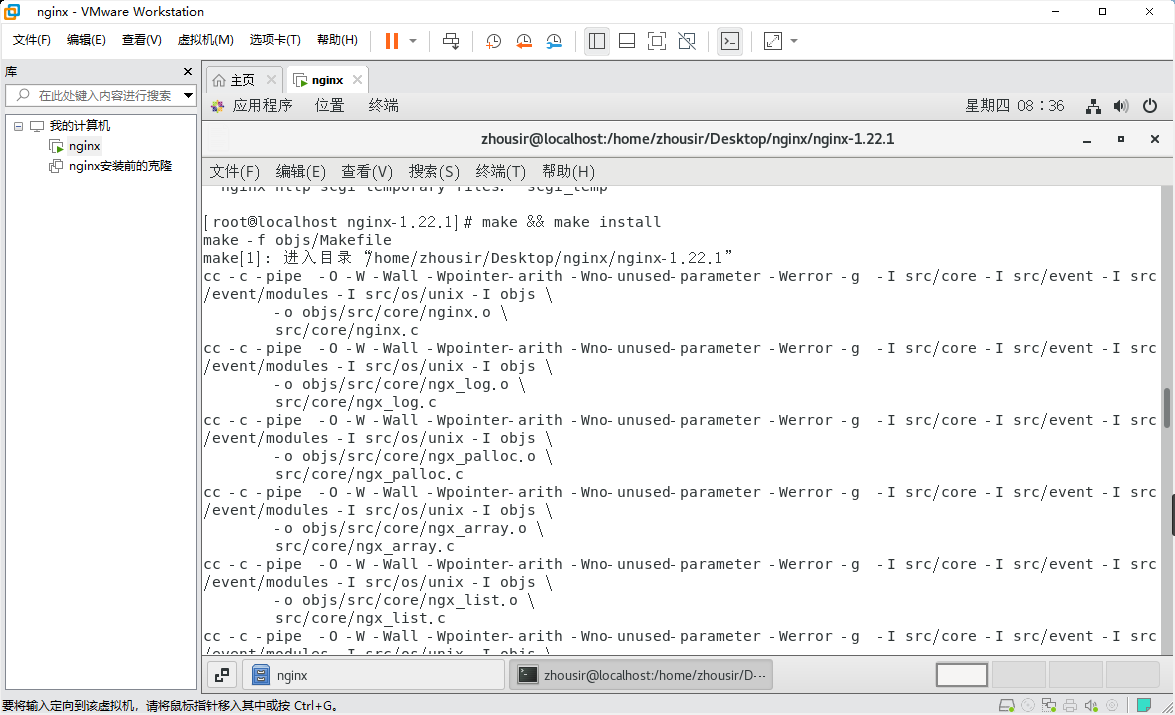Maximize the guest terminal window
The image size is (1175, 715).
1121,139
